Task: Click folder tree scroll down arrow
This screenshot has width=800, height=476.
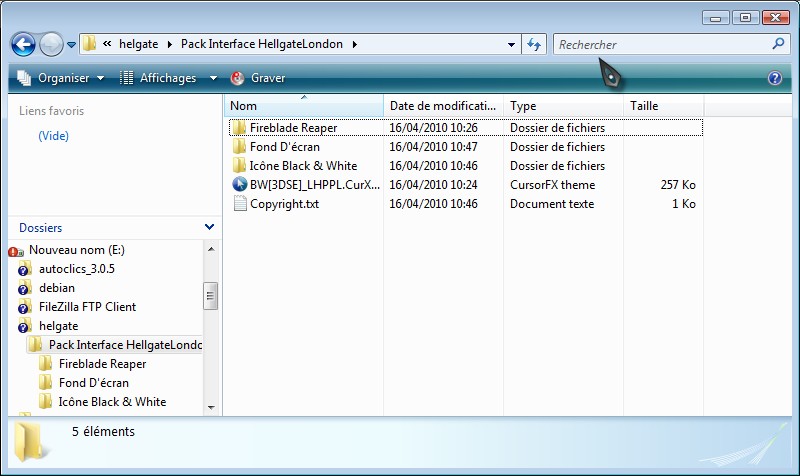Action: (x=211, y=408)
